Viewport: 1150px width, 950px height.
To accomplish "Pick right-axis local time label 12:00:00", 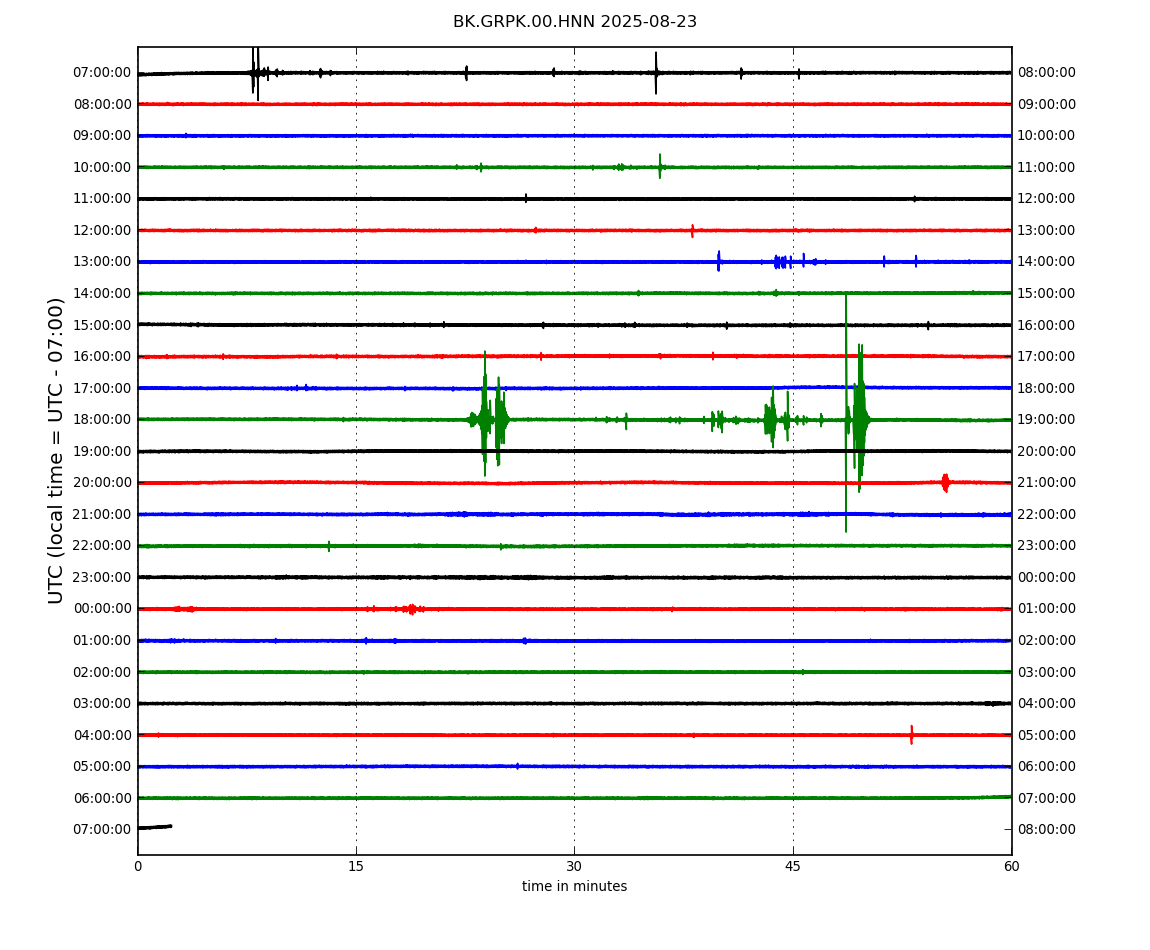I will tap(1047, 199).
